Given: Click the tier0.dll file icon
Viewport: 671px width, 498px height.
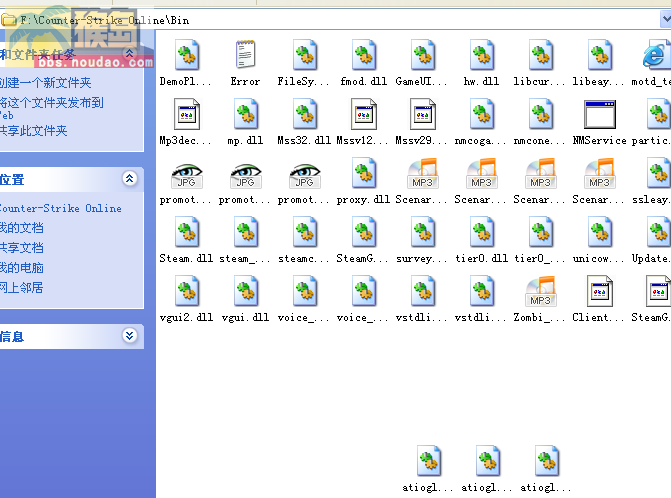Looking at the screenshot, I should click(x=481, y=232).
